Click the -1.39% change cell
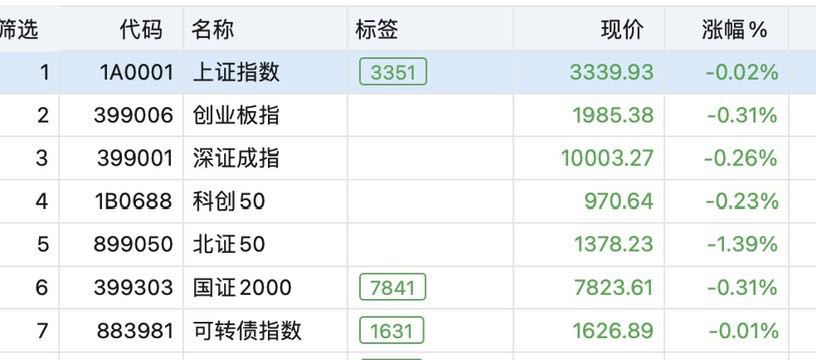This screenshot has height=360, width=816. (743, 244)
